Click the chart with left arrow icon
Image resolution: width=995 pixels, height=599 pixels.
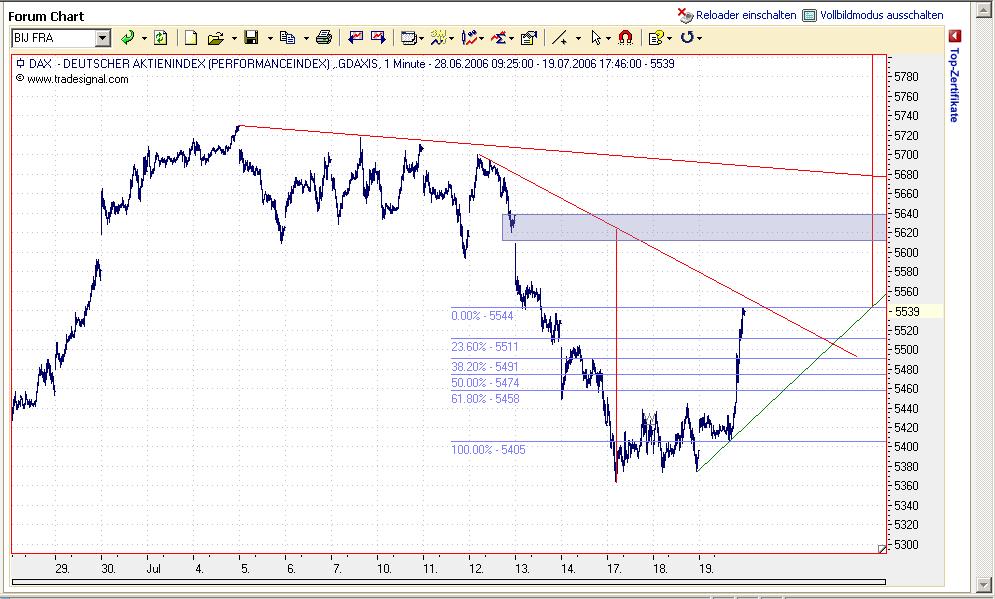(356, 38)
